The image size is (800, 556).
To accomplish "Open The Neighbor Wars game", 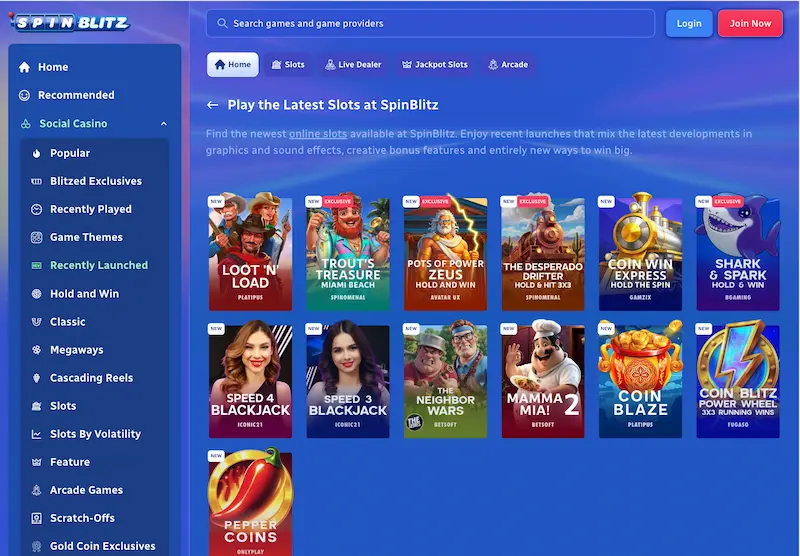I will pyautogui.click(x=445, y=379).
